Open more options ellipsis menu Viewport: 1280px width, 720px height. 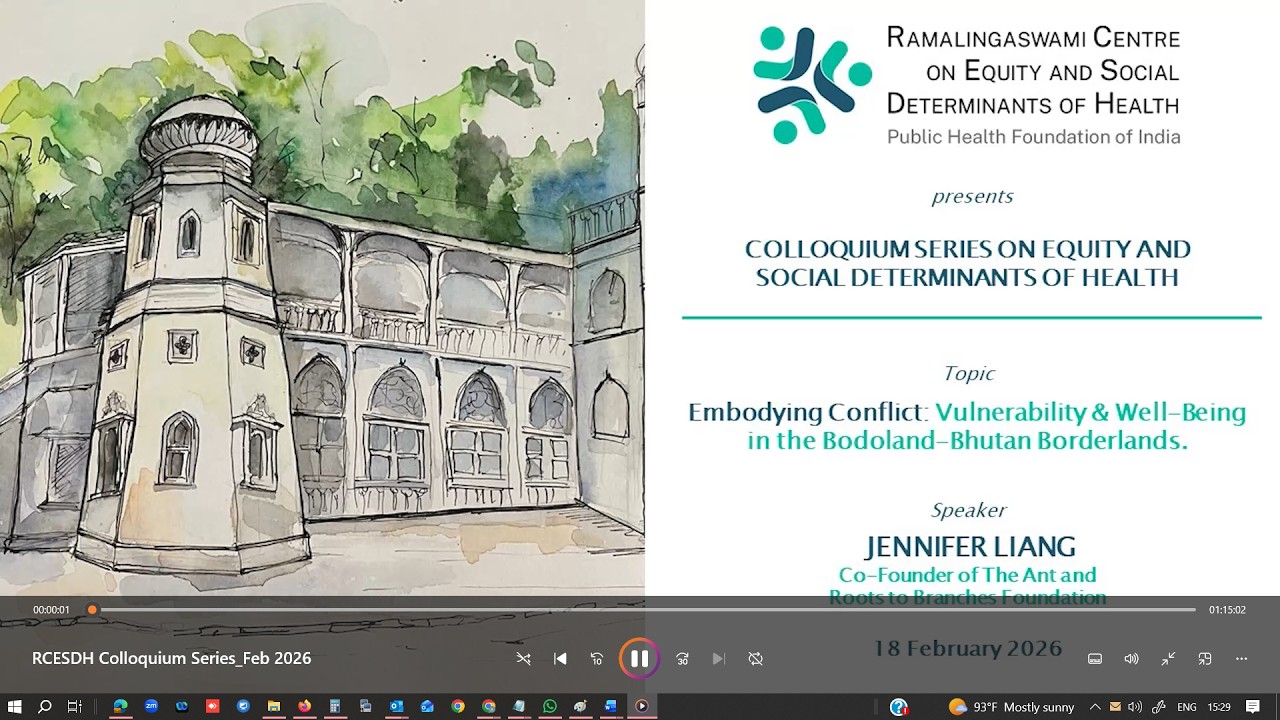point(1242,659)
